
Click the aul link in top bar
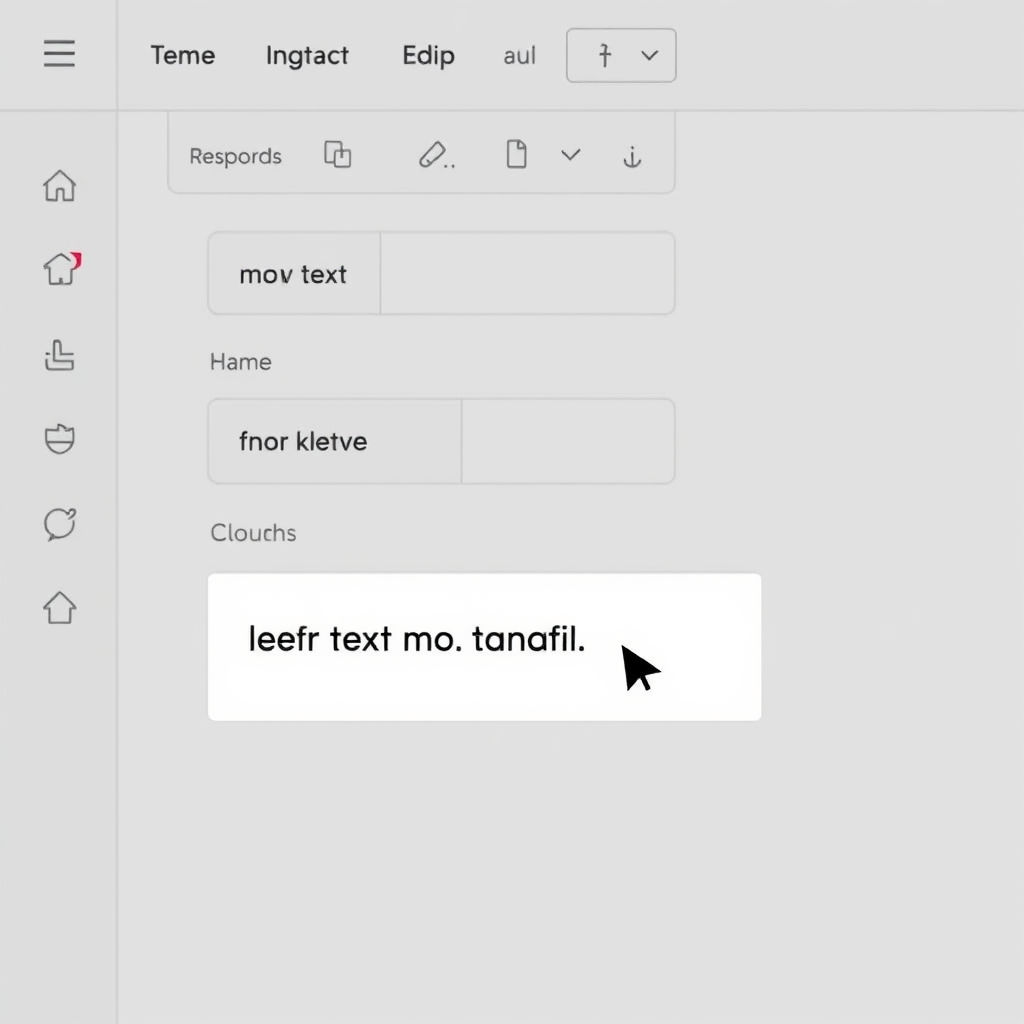(519, 56)
